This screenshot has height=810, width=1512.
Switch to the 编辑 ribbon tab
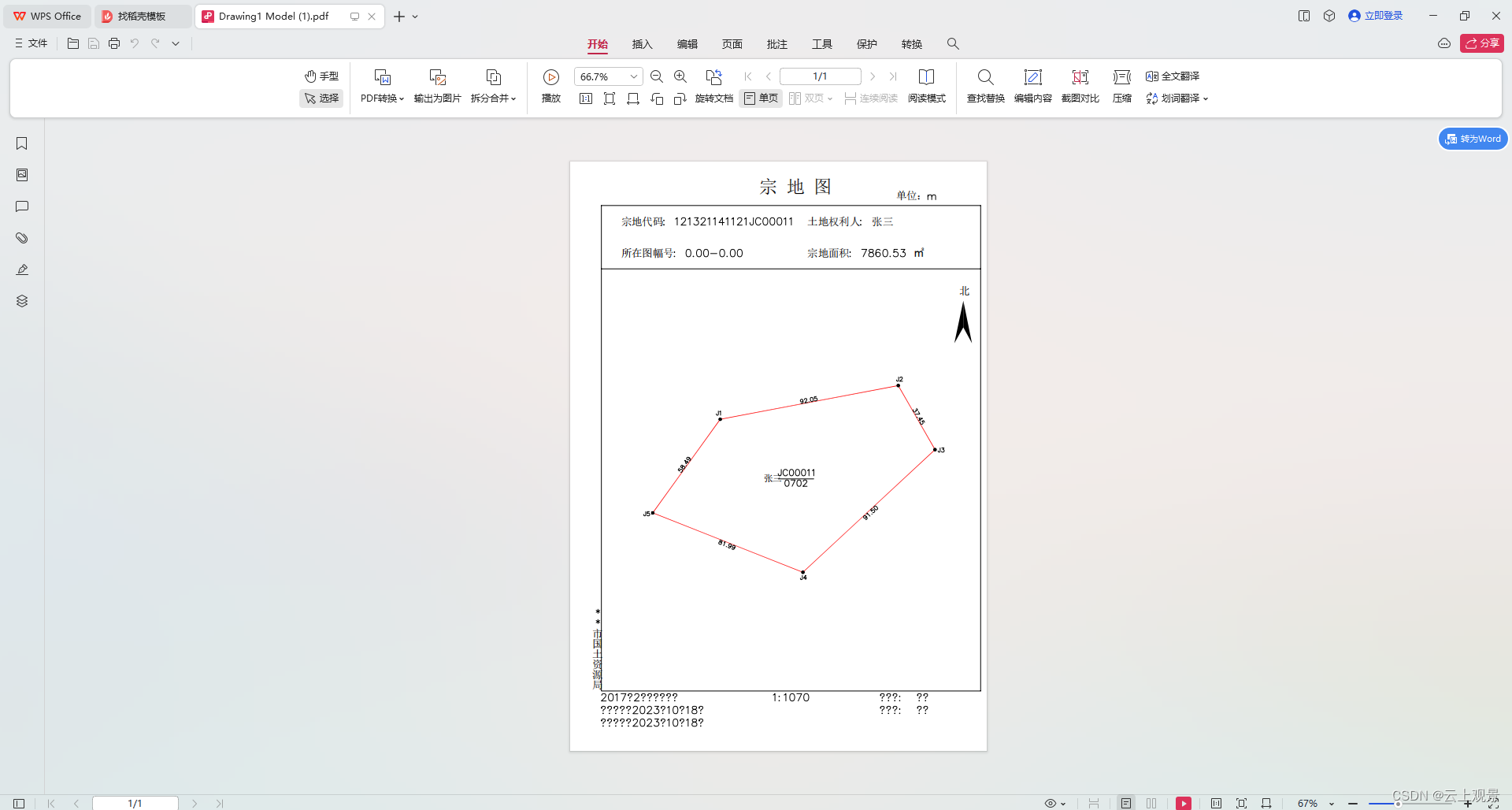(687, 44)
